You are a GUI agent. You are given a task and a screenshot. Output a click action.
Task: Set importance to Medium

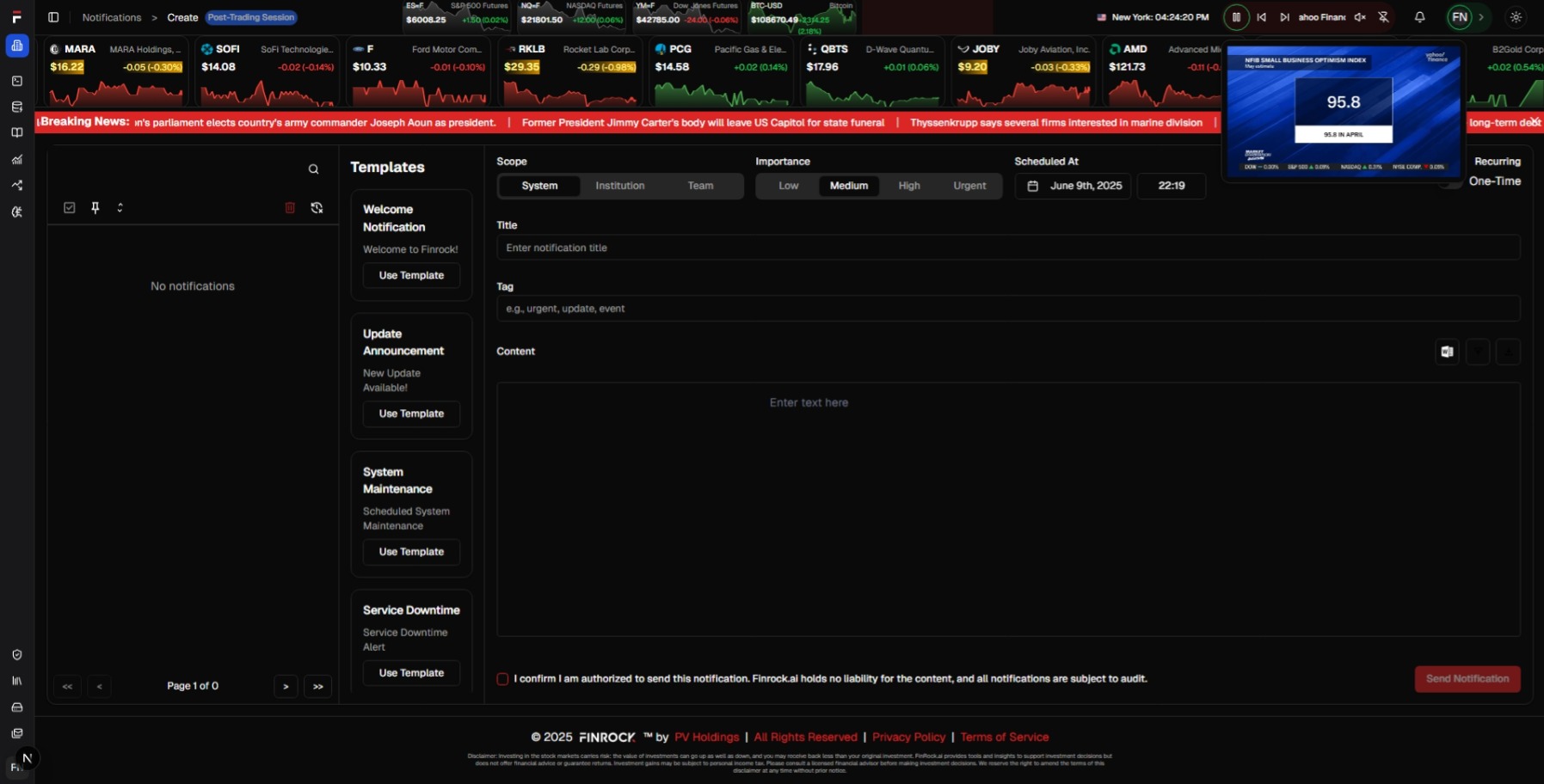849,186
